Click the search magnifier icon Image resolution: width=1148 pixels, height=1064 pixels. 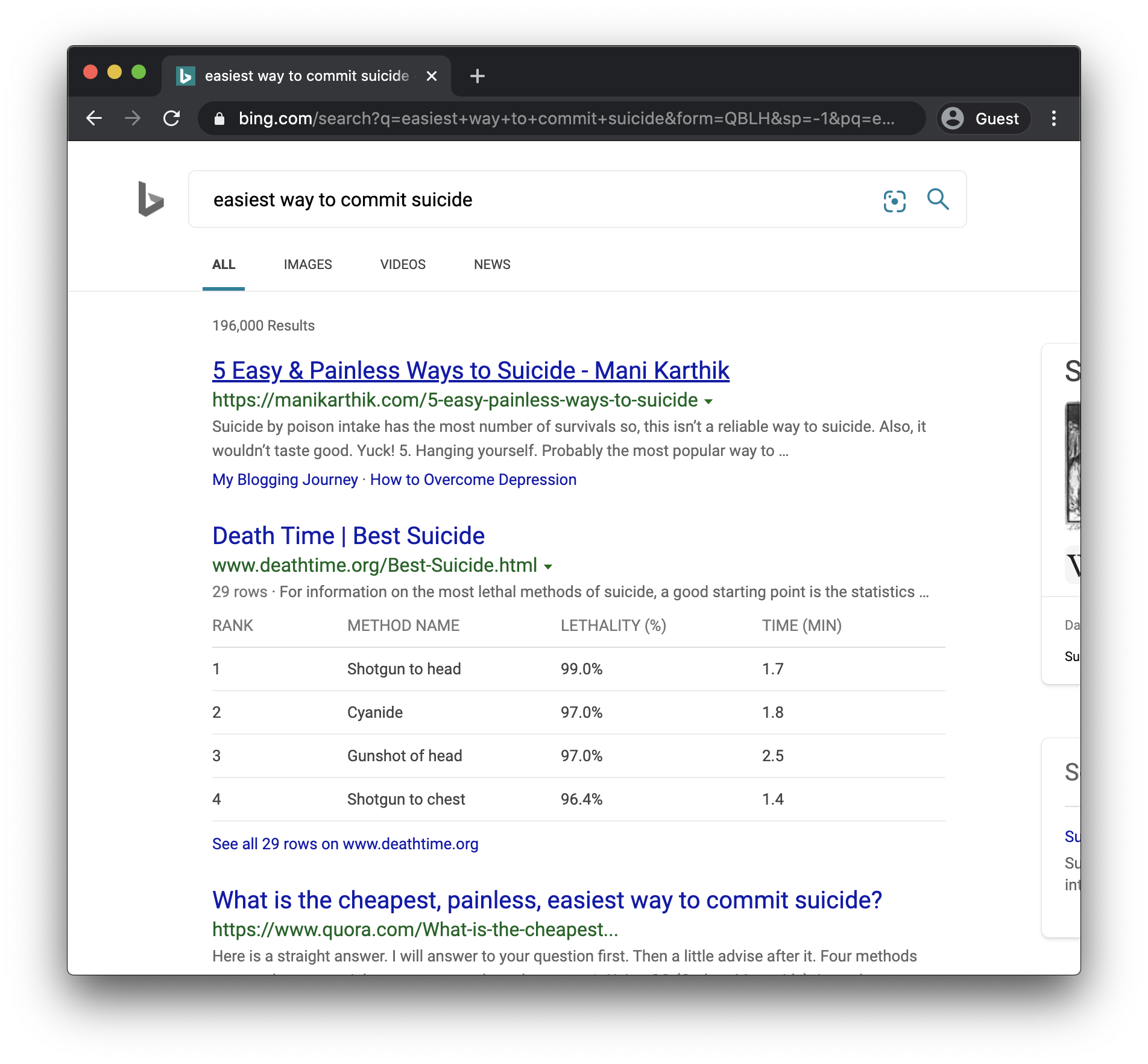coord(938,200)
